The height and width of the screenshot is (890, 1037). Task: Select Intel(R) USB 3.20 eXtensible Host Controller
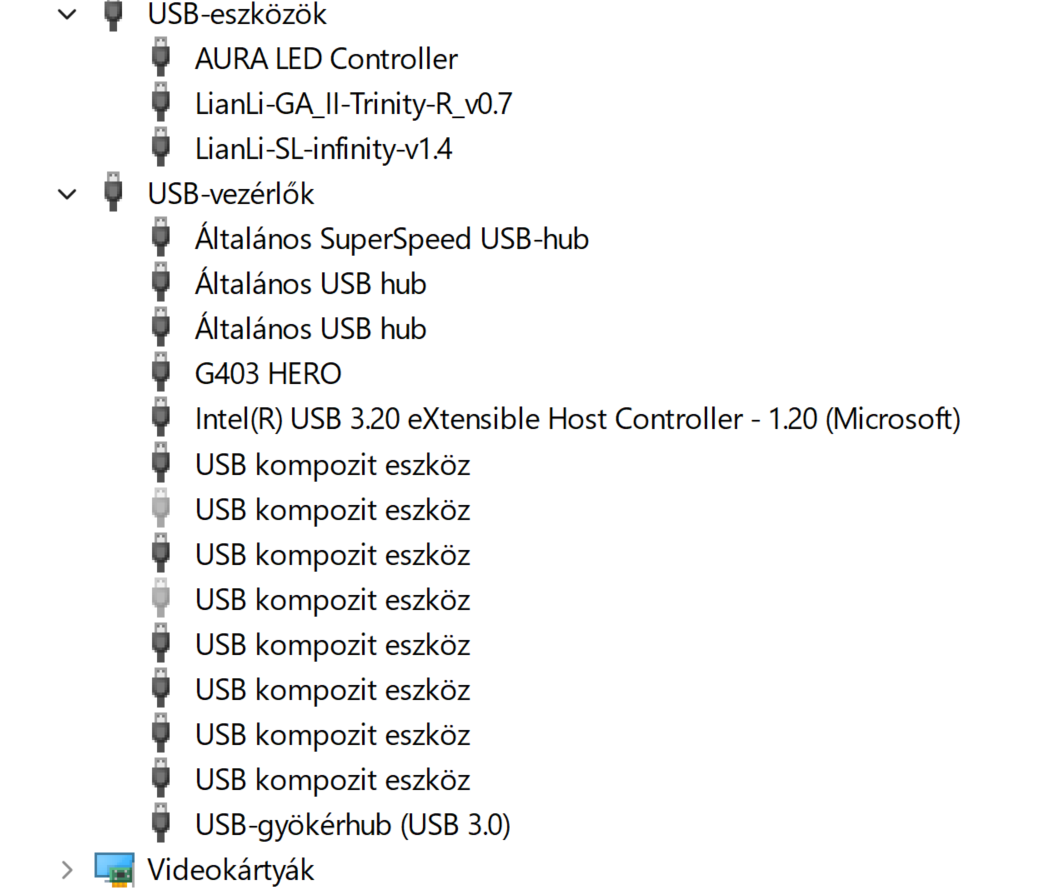[x=577, y=419]
